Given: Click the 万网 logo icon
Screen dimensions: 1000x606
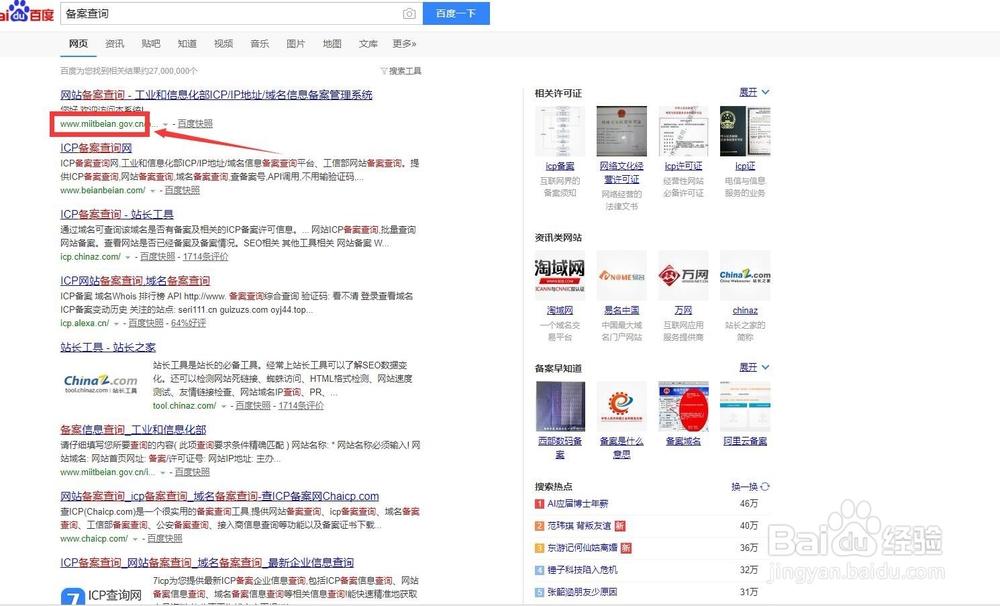Looking at the screenshot, I should [683, 275].
